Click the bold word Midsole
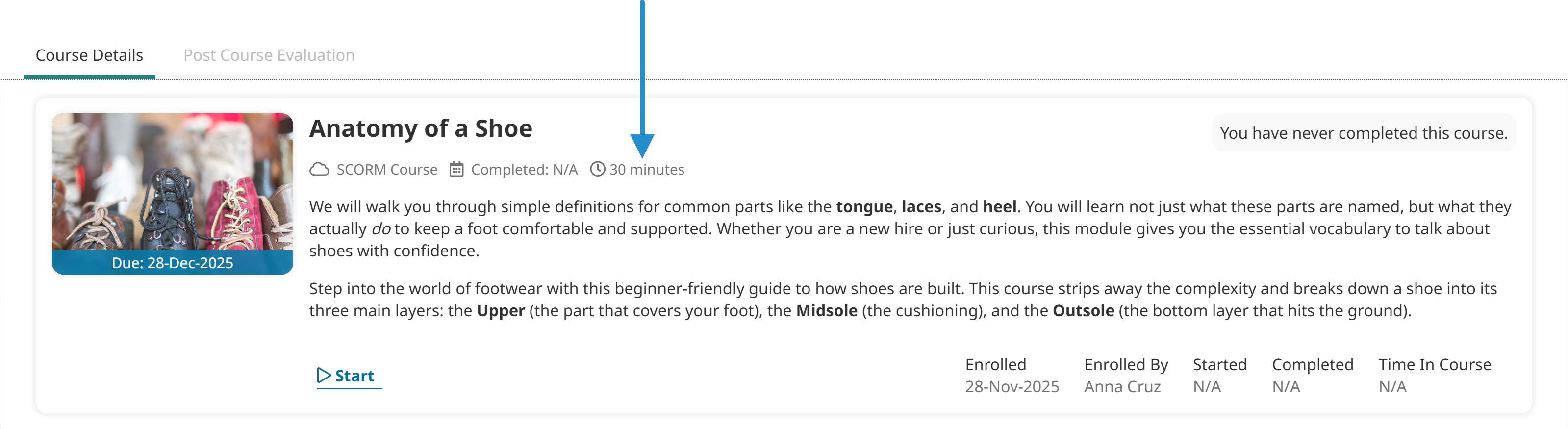This screenshot has width=1568, height=429. [827, 311]
